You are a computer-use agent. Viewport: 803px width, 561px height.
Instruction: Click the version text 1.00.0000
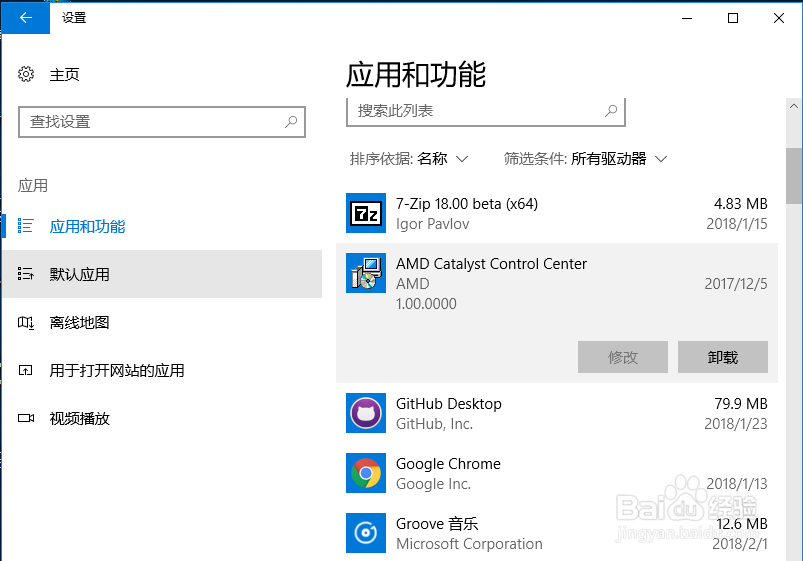click(x=426, y=304)
